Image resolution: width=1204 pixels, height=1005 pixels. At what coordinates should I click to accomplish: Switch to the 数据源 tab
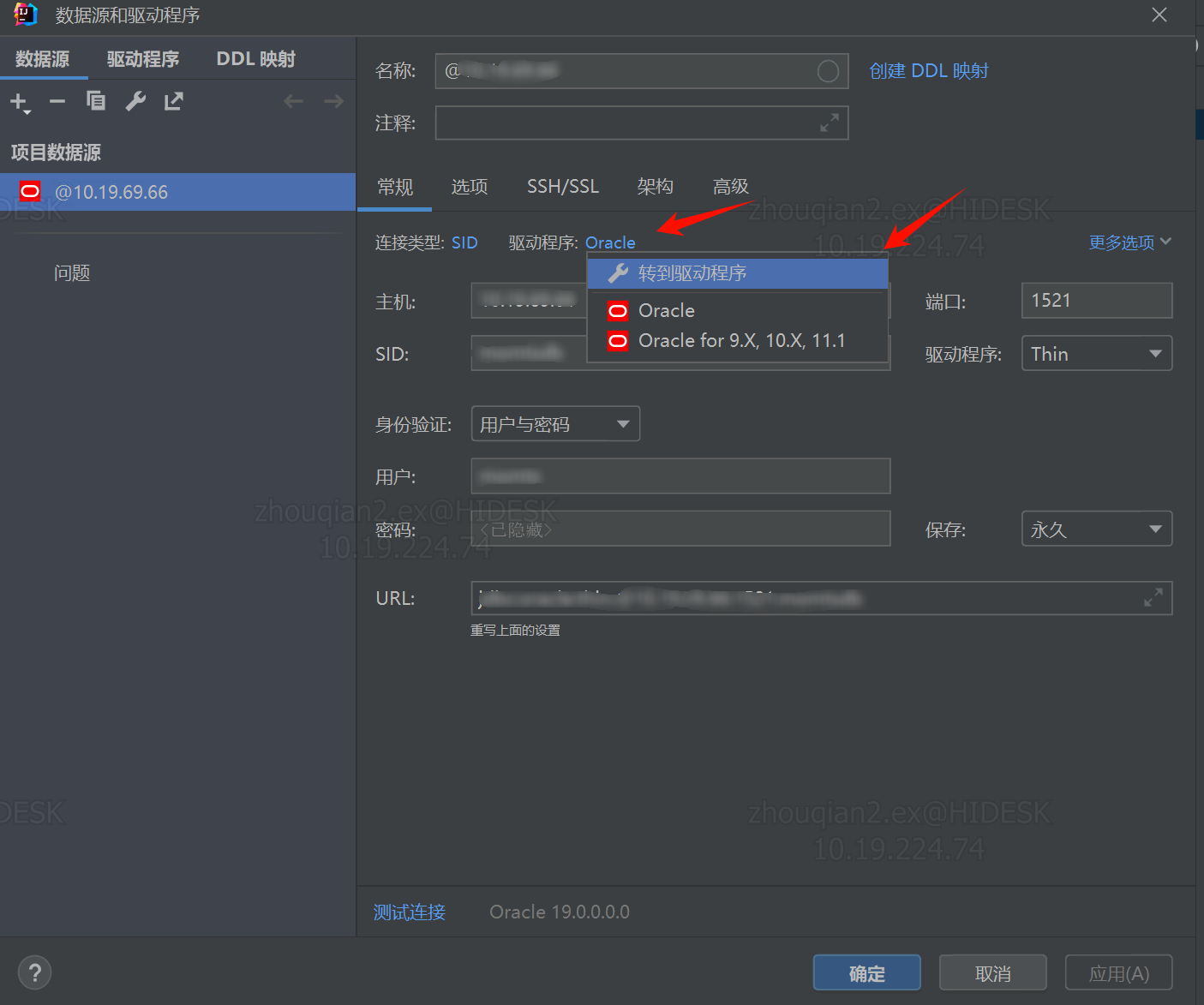(43, 59)
